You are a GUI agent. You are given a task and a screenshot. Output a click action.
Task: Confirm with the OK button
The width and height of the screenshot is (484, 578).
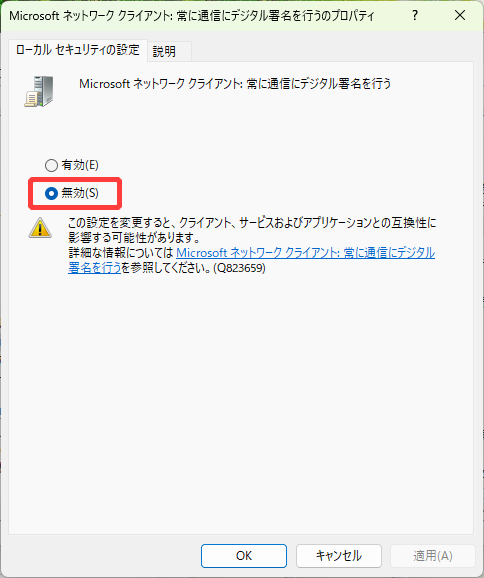[x=244, y=556]
